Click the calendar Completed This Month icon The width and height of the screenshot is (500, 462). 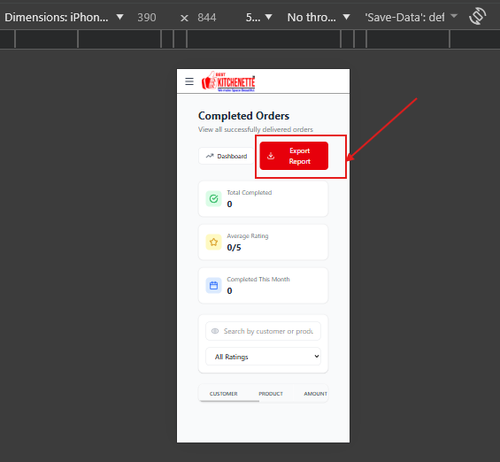click(x=214, y=285)
